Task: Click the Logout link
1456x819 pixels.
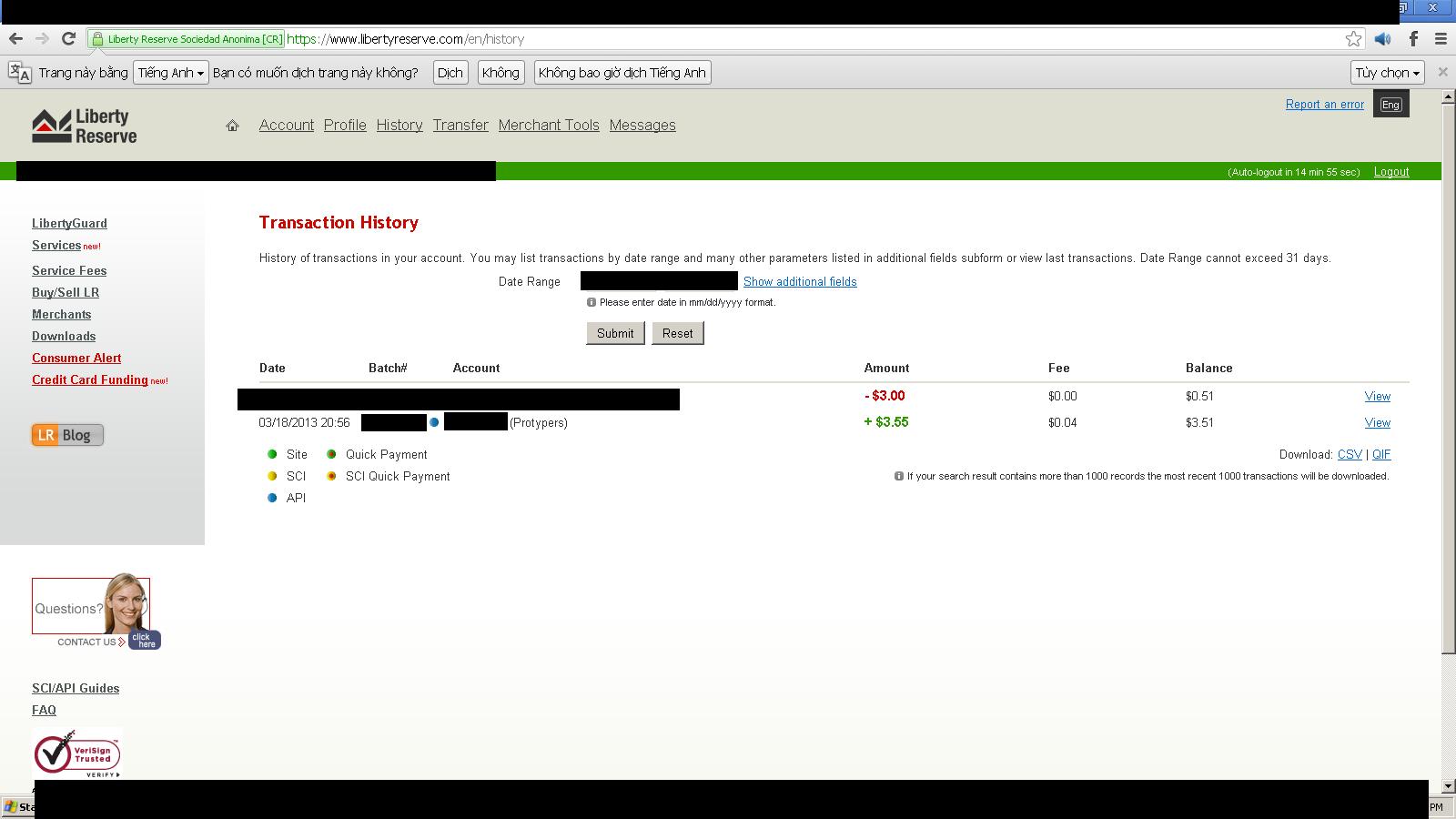Action: [1391, 172]
